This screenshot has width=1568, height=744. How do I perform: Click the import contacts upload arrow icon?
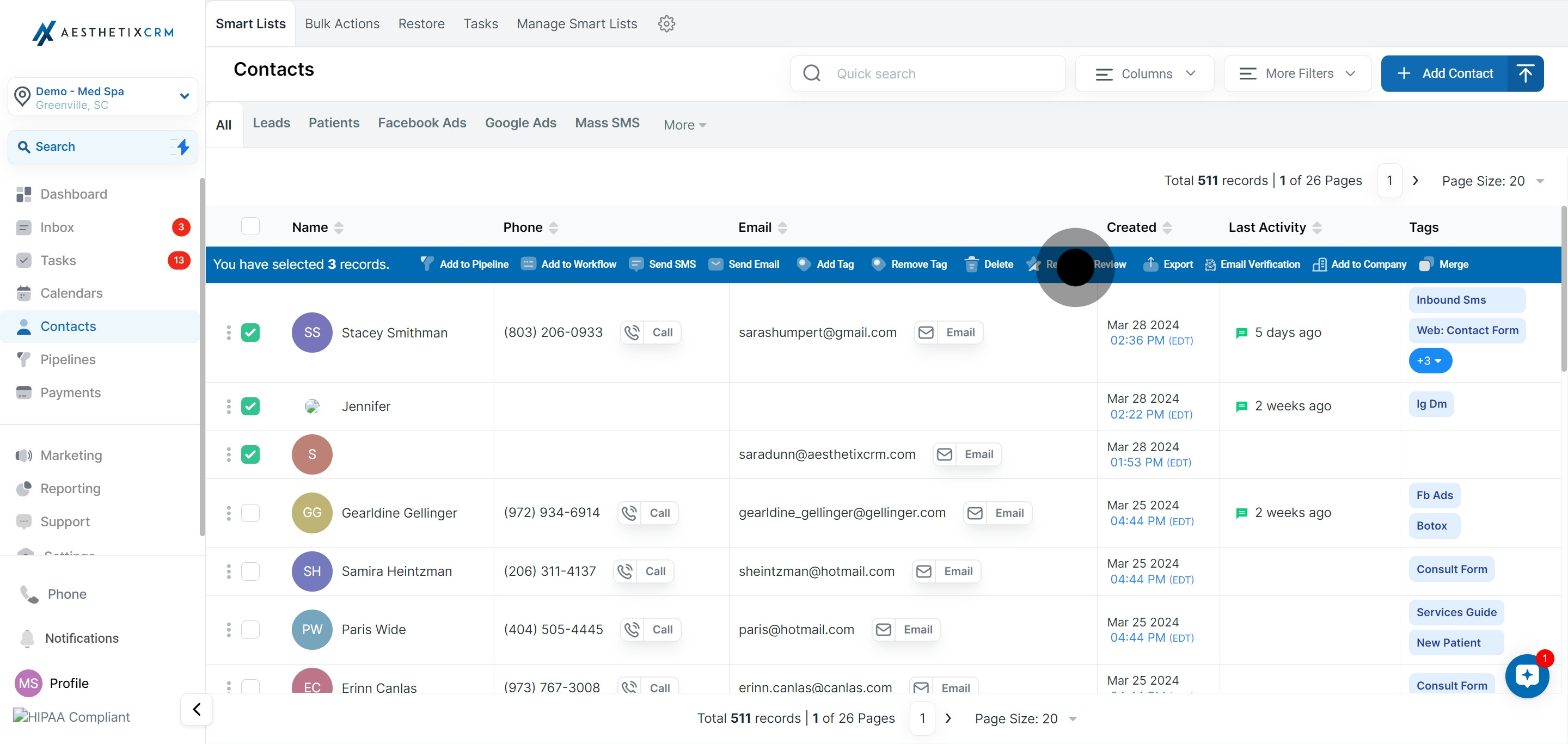tap(1525, 73)
